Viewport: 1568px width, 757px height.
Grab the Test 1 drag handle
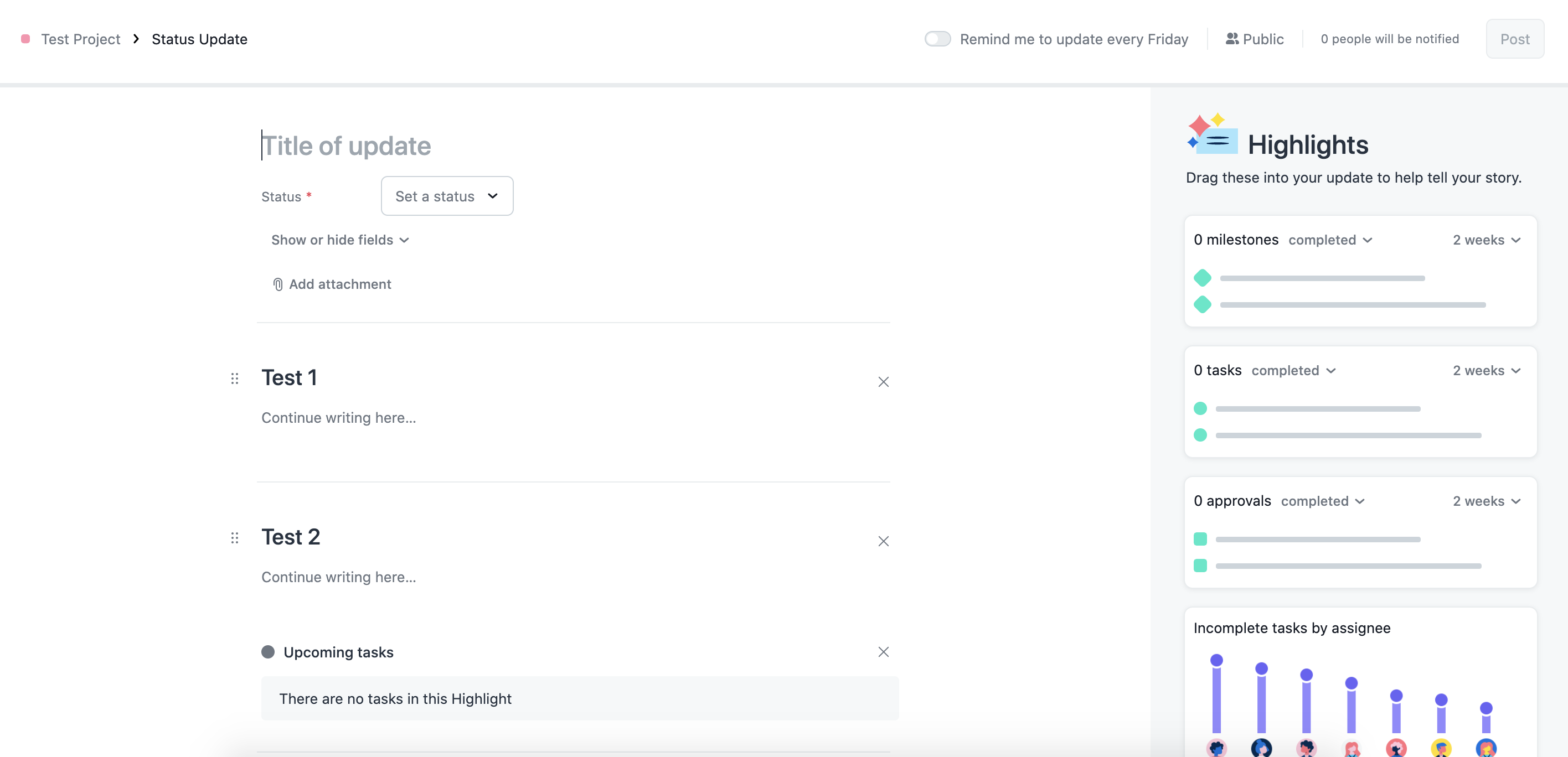[x=234, y=378]
